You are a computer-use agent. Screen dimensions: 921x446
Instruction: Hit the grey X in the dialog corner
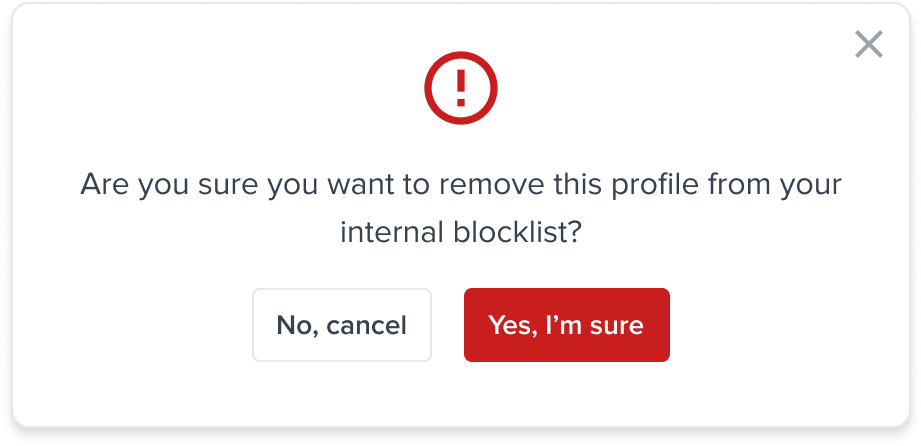pos(868,44)
